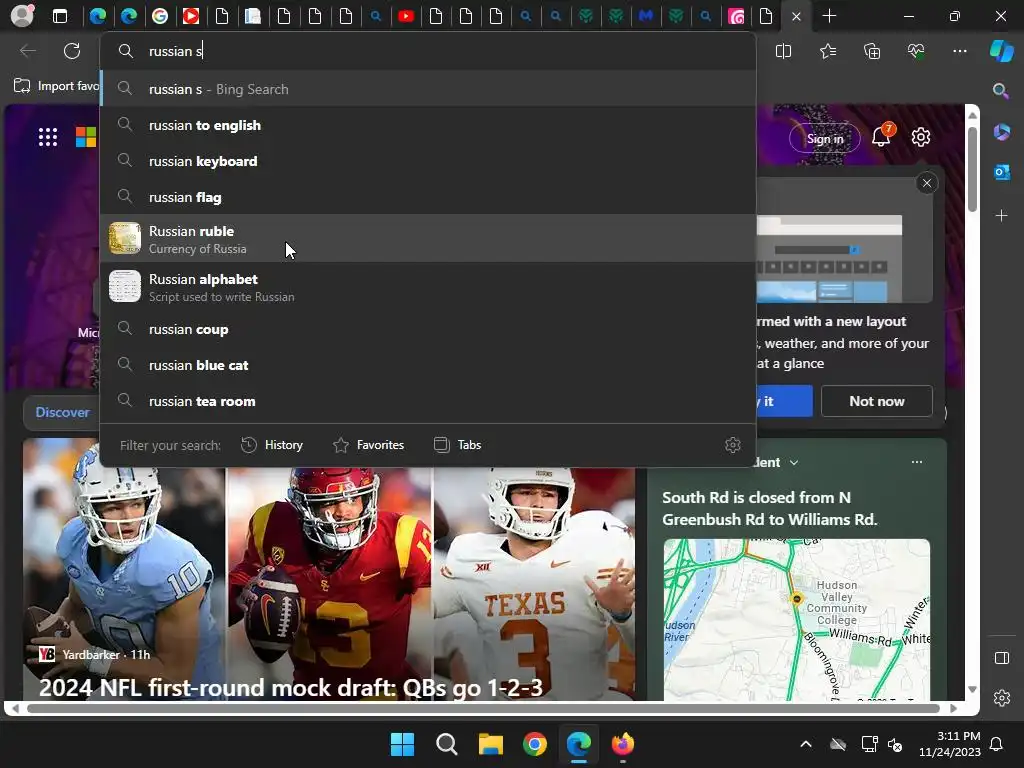Open a new tab with the plus button

[829, 16]
